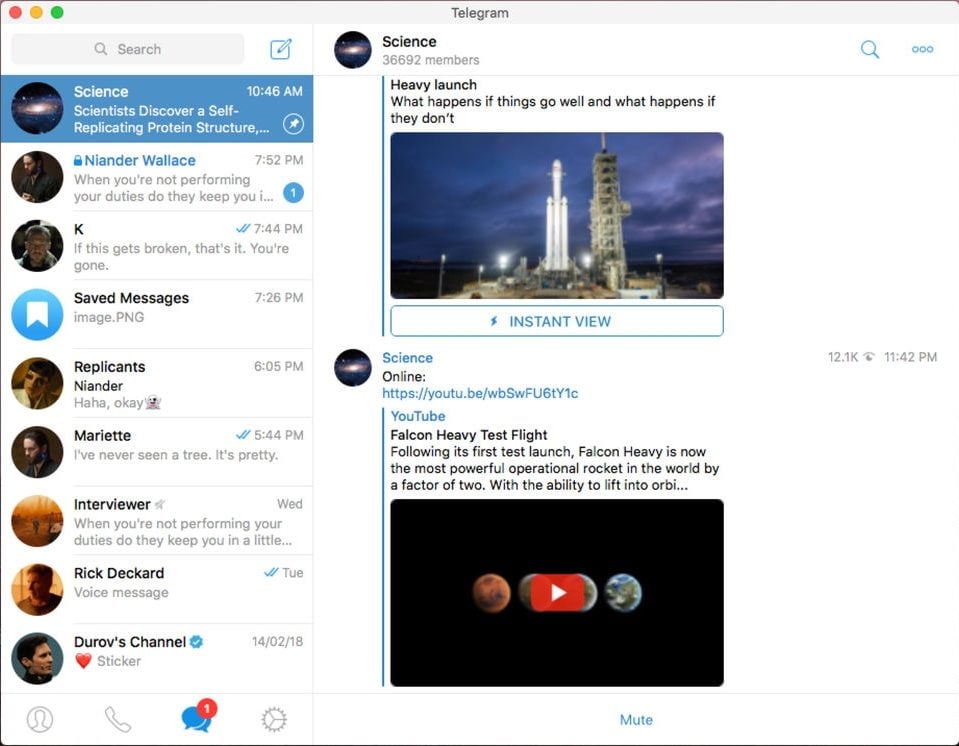959x746 pixels.
Task: Click the "Heavy launch" article heading
Action: click(434, 84)
